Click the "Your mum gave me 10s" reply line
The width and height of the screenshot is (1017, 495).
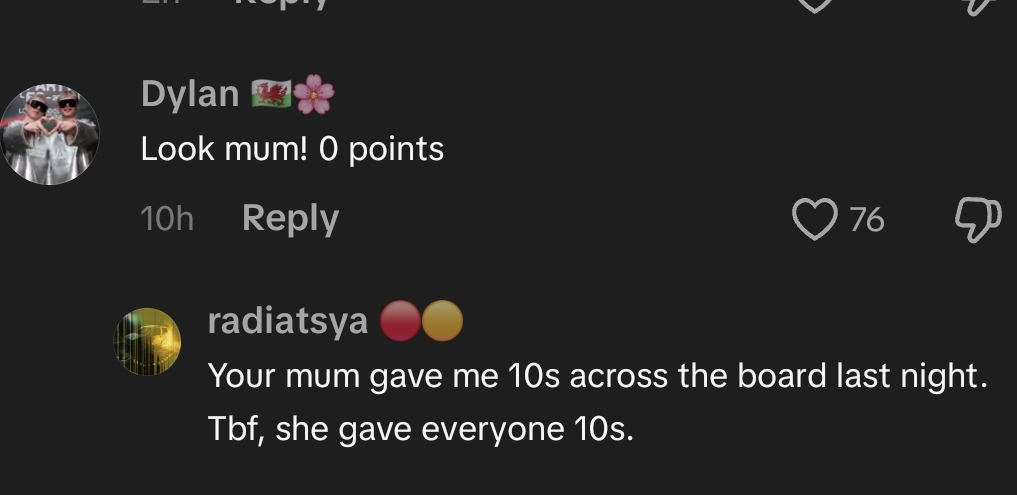point(596,376)
